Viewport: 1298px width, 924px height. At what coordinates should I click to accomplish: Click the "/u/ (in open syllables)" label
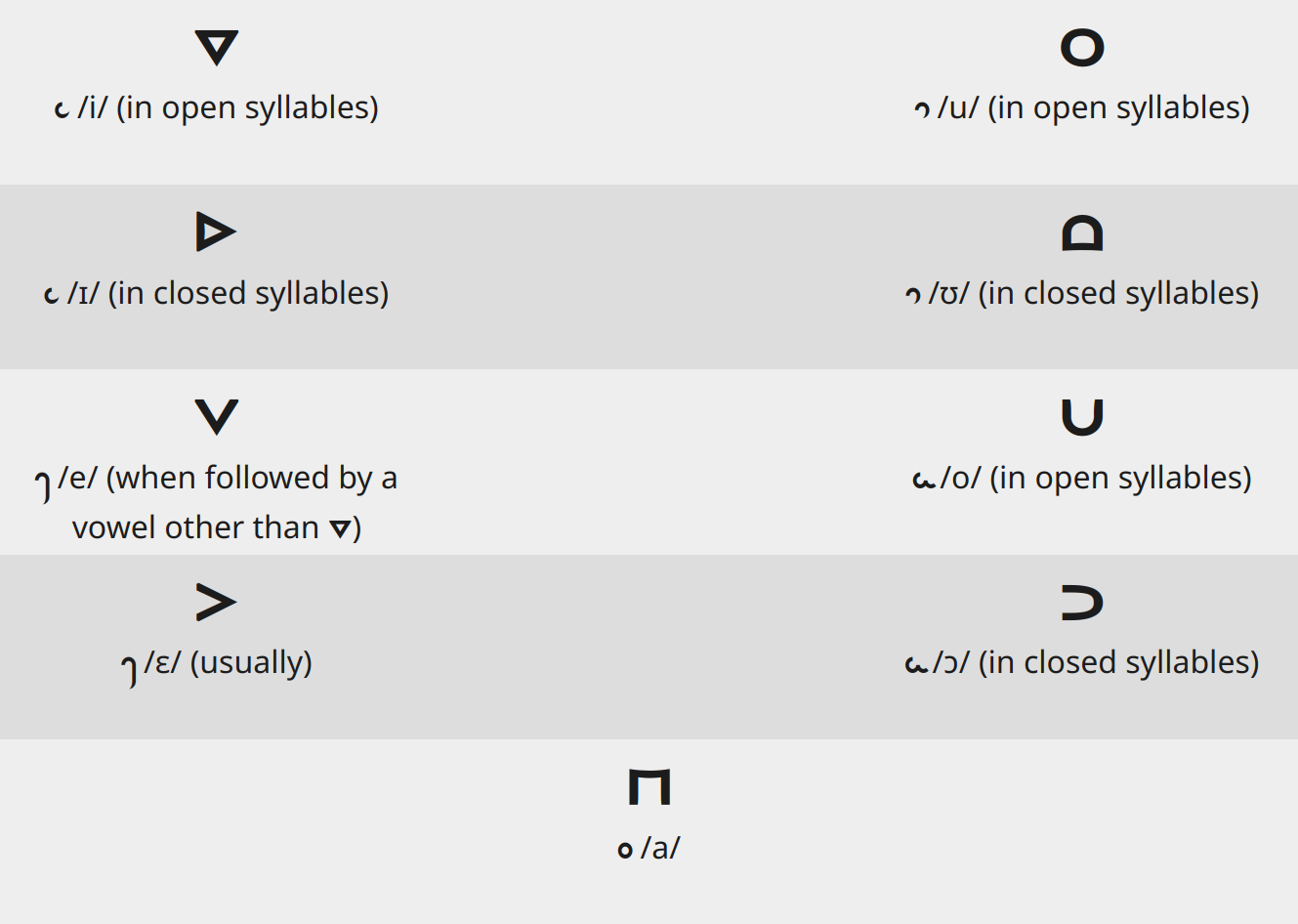point(1093,107)
